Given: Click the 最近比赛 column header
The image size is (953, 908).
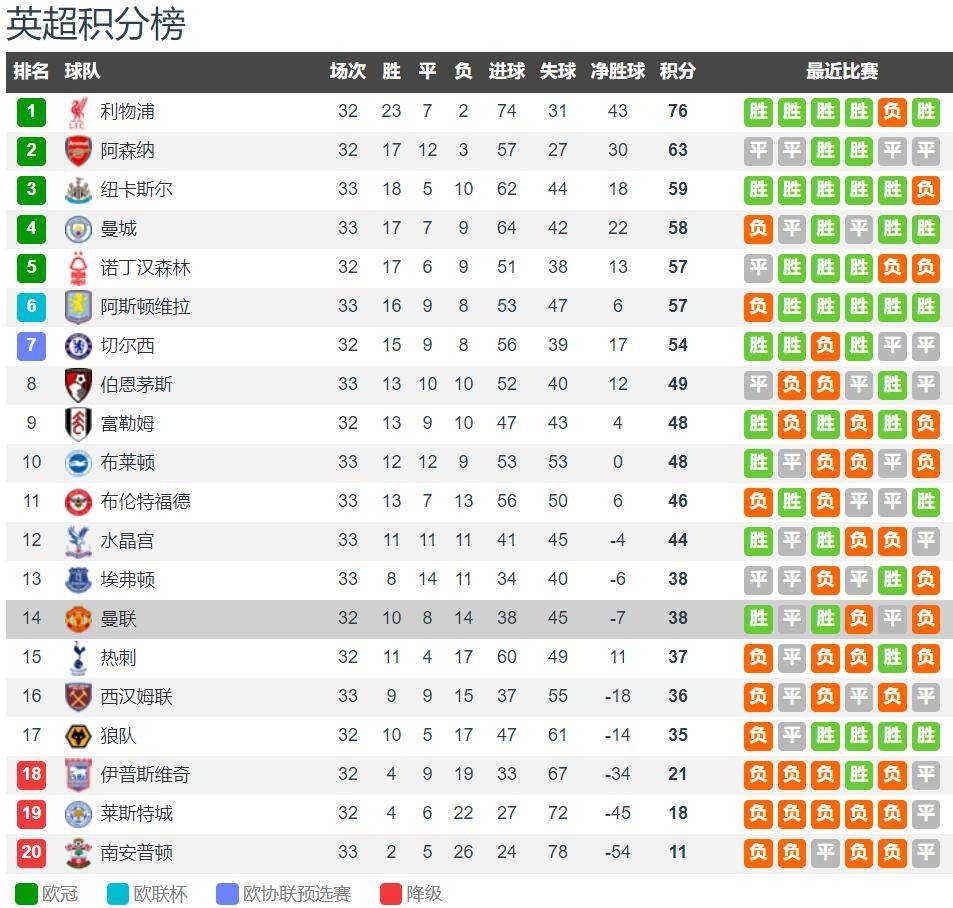Looking at the screenshot, I should click(842, 72).
